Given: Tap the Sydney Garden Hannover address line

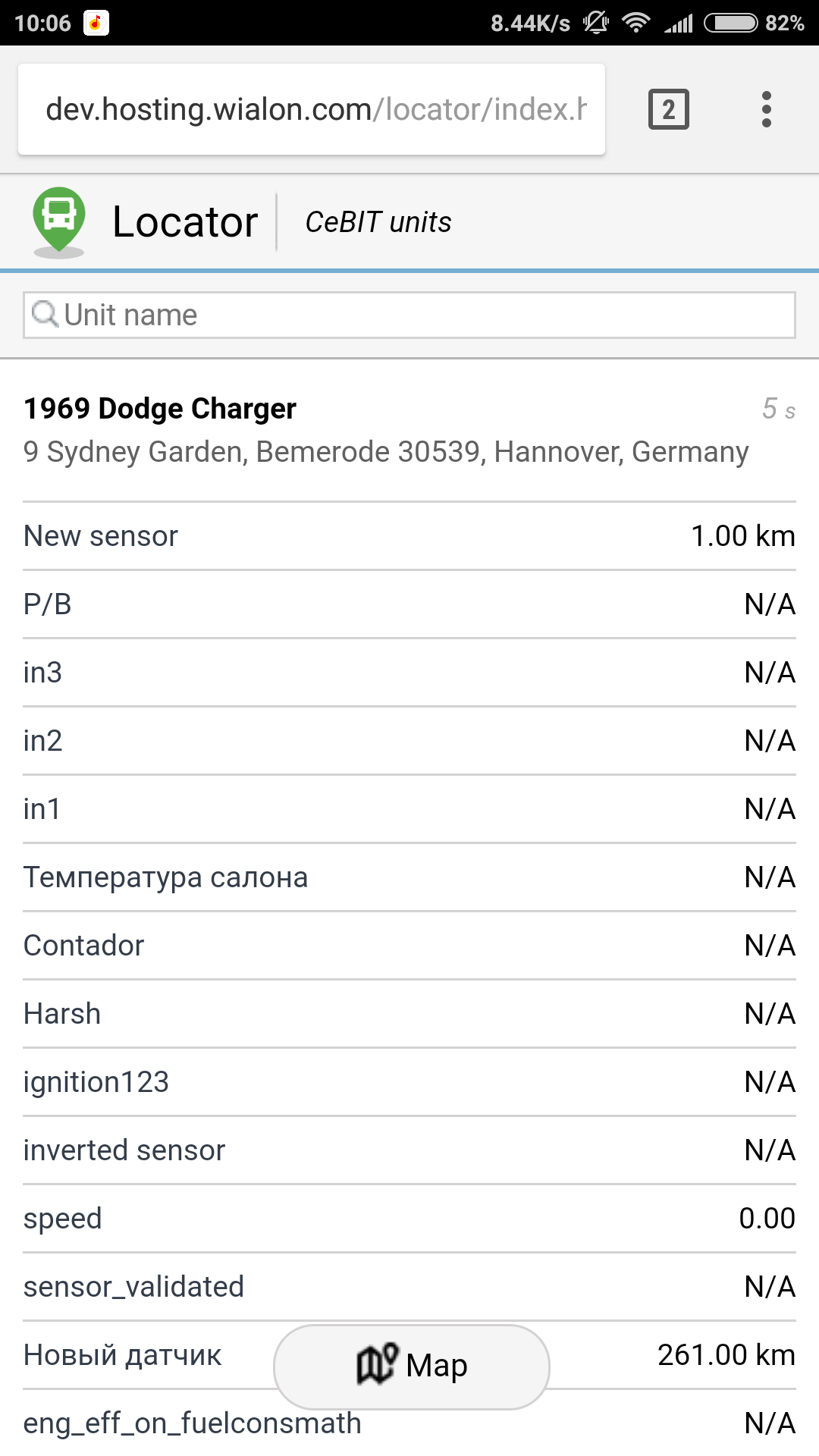Looking at the screenshot, I should (x=386, y=452).
